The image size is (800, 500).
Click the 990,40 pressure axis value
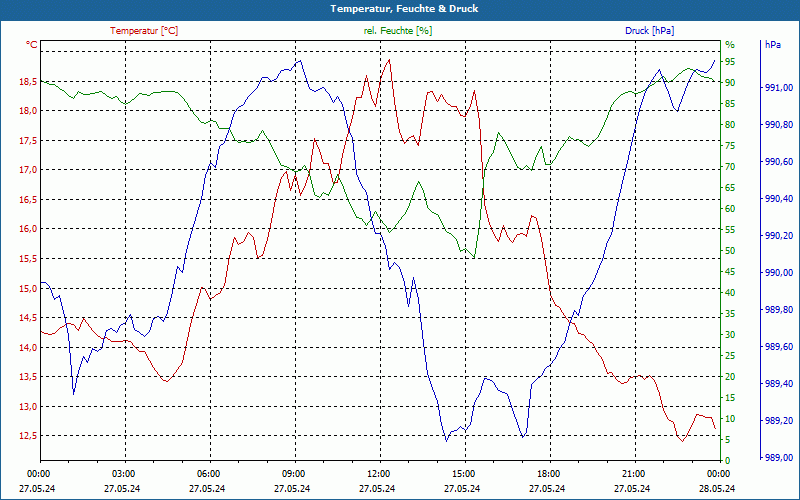click(779, 199)
